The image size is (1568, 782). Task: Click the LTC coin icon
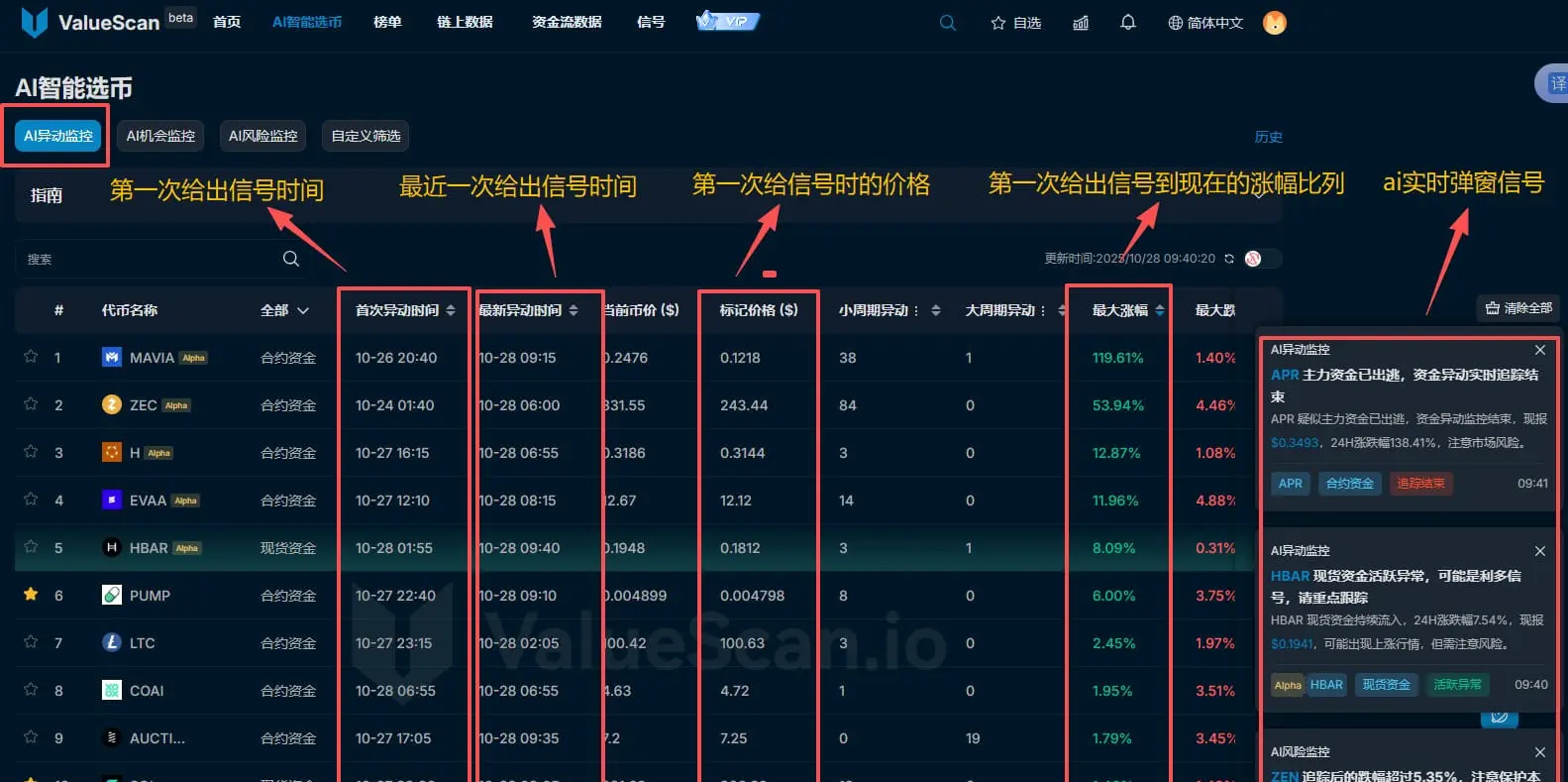112,643
